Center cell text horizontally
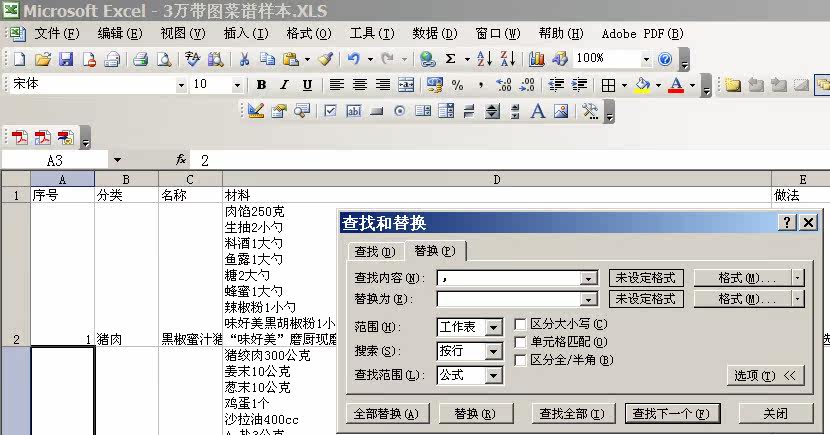The image size is (830, 435). click(x=359, y=85)
